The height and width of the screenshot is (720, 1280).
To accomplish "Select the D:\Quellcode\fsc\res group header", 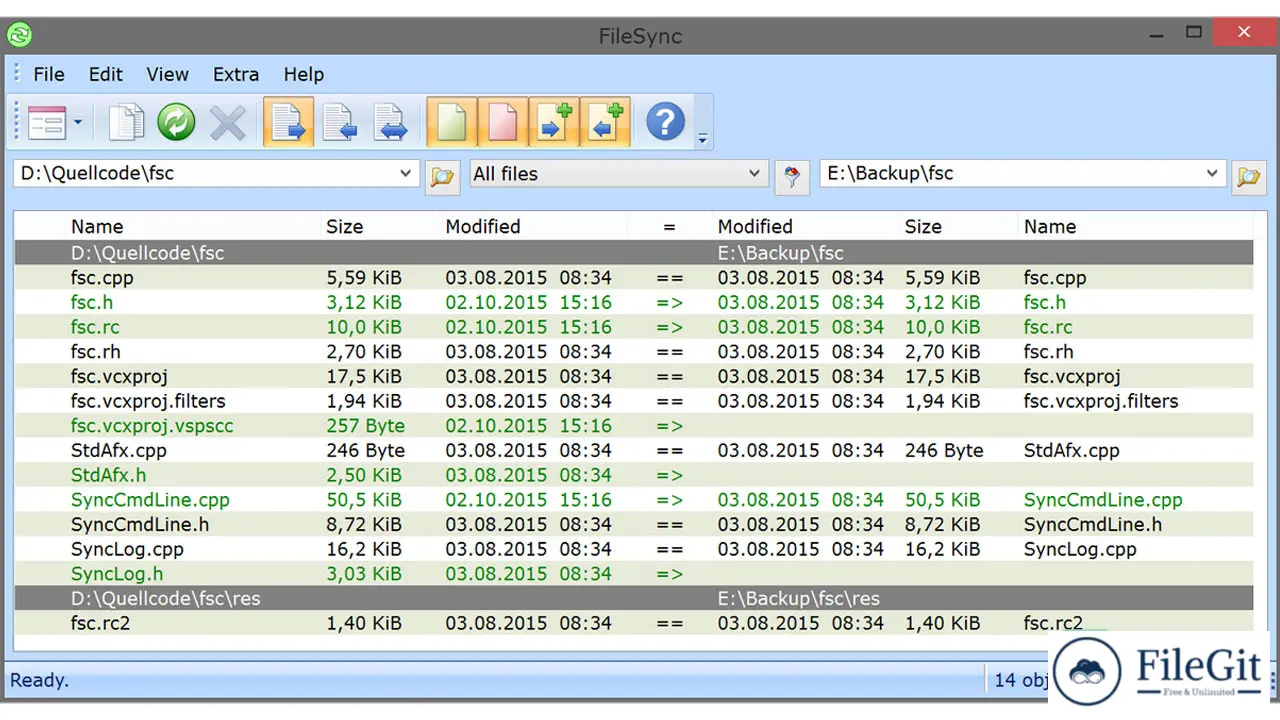I will 634,598.
